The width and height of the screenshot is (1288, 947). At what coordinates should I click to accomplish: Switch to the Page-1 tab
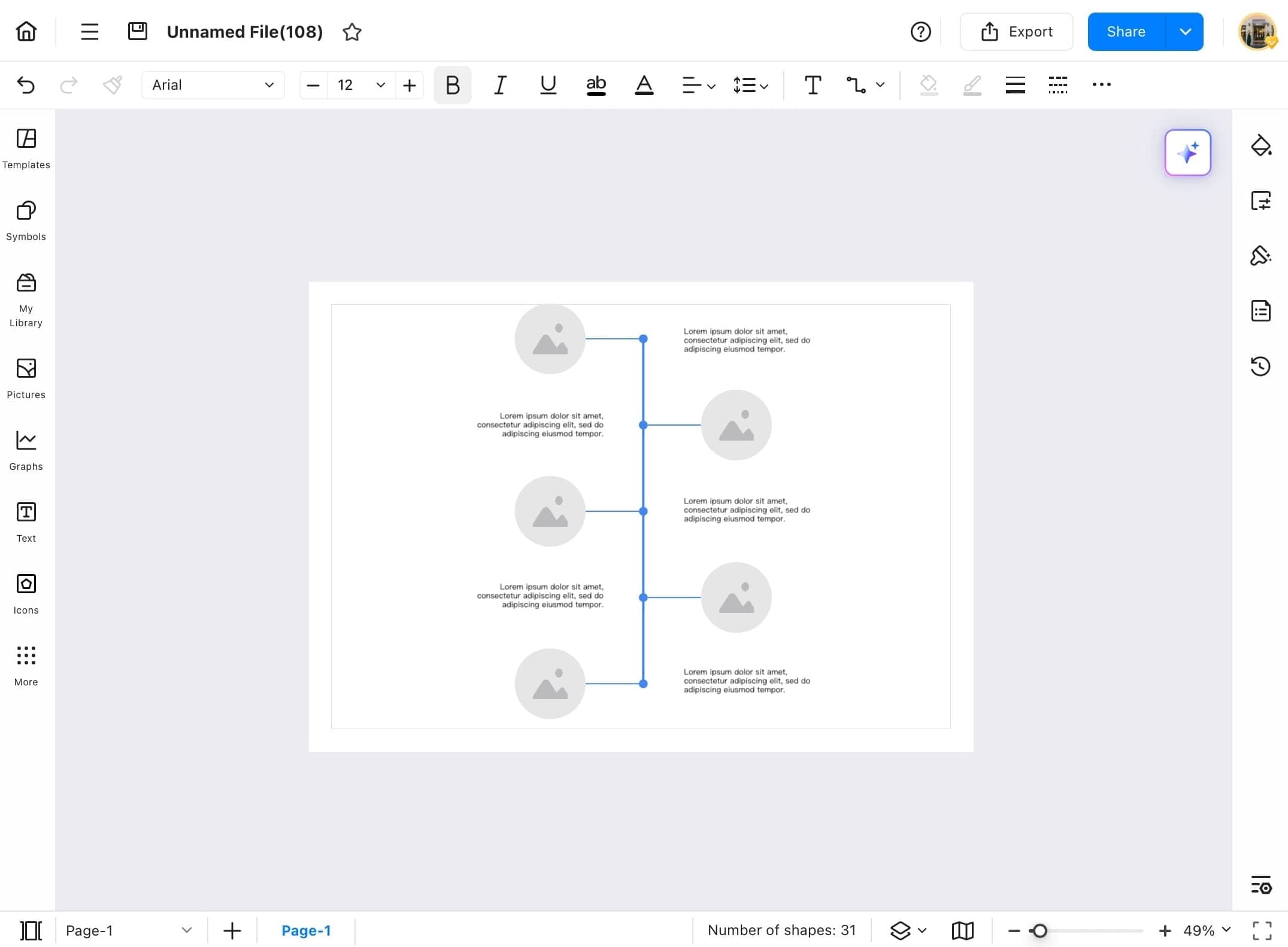tap(307, 930)
